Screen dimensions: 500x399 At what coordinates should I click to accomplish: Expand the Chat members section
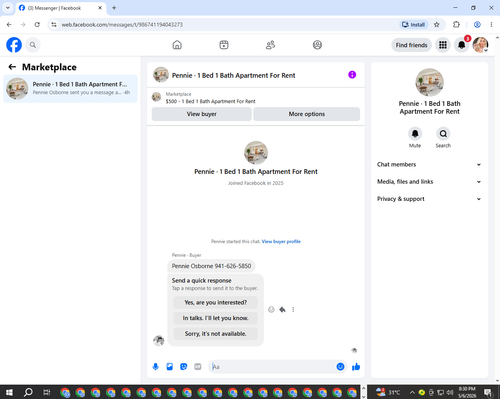(429, 164)
